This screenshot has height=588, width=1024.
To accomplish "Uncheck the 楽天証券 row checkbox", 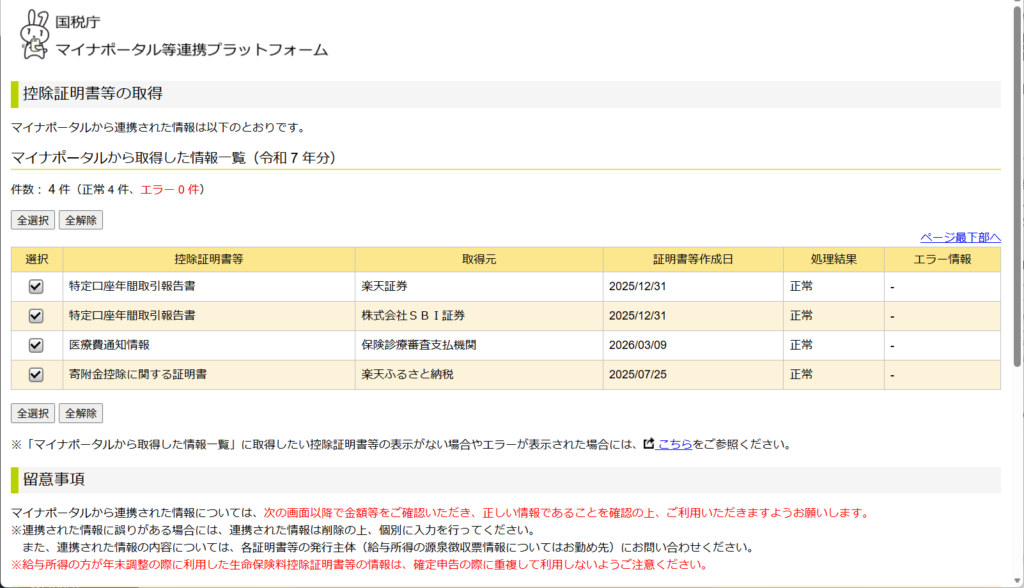I will pos(36,286).
